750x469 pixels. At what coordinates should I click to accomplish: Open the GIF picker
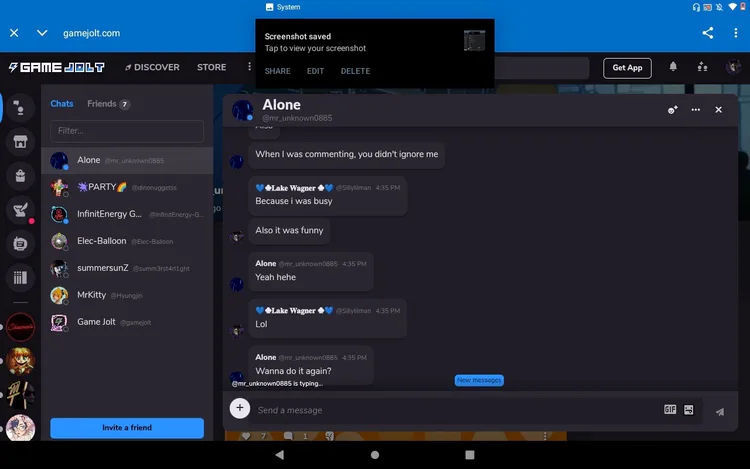[670, 409]
